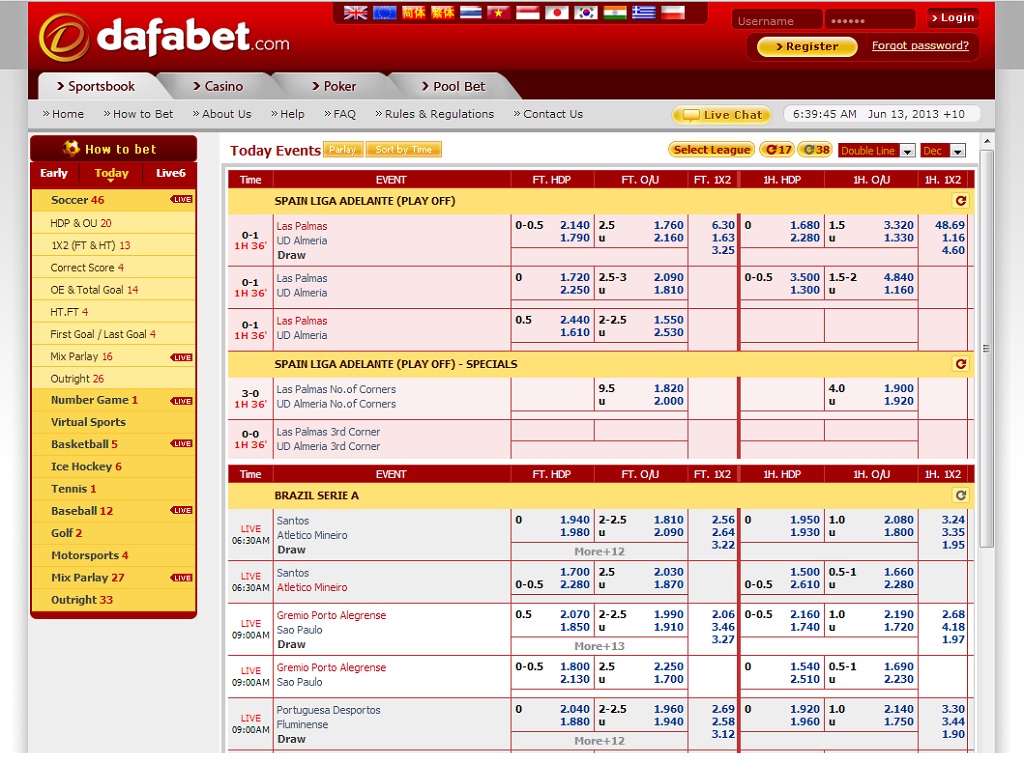
Task: Select the Today events tab
Action: point(112,173)
